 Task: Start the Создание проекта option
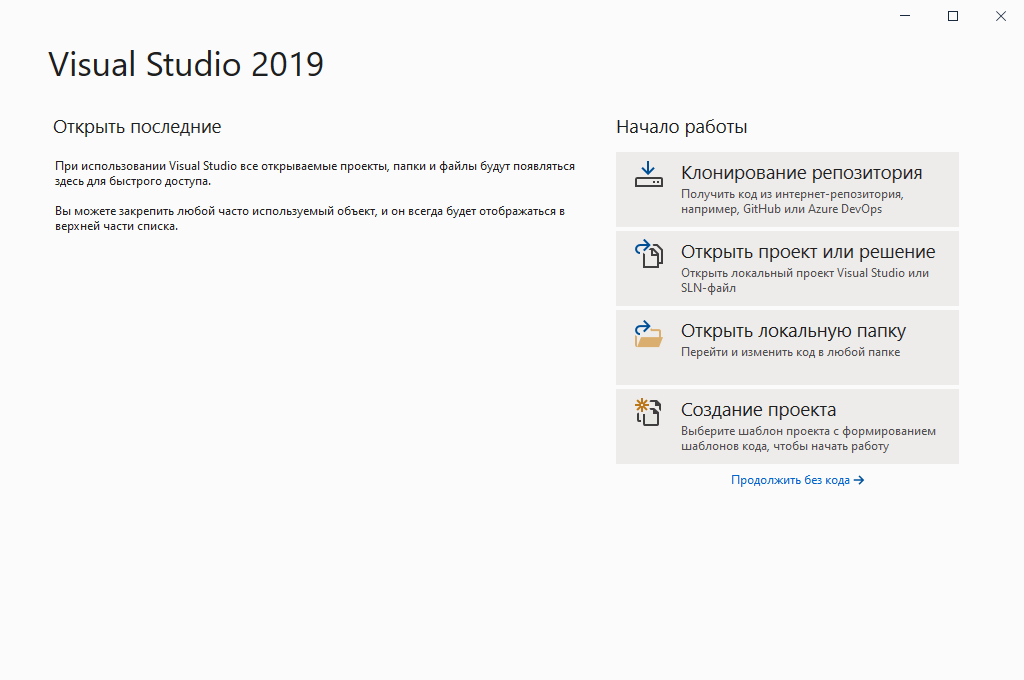point(758,410)
